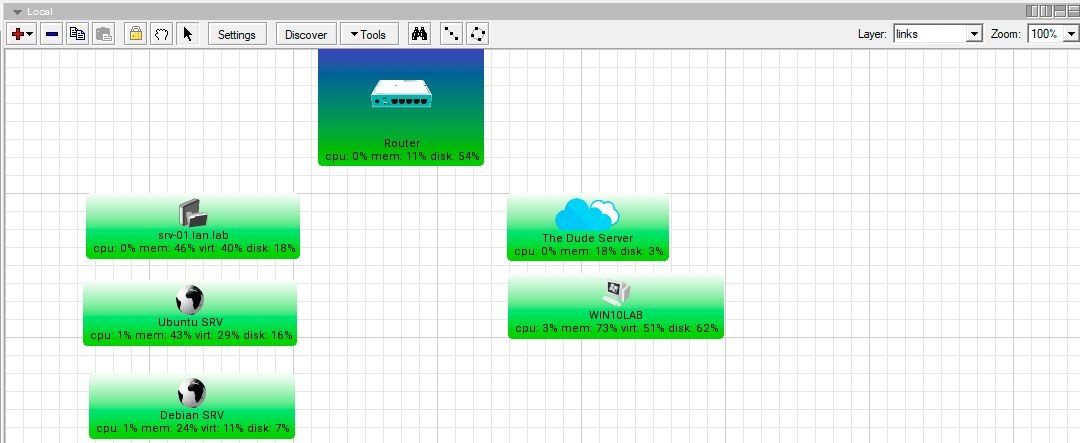Collapse the Local pane triangle
Image resolution: width=1080 pixels, height=443 pixels.
point(17,12)
